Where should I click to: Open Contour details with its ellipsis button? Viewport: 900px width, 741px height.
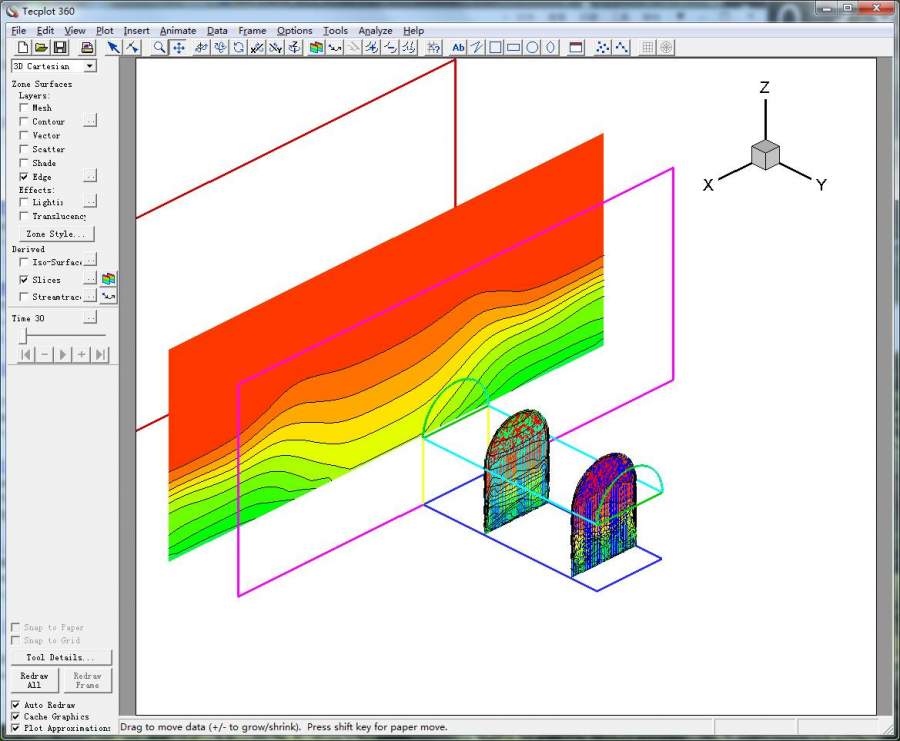[90, 121]
